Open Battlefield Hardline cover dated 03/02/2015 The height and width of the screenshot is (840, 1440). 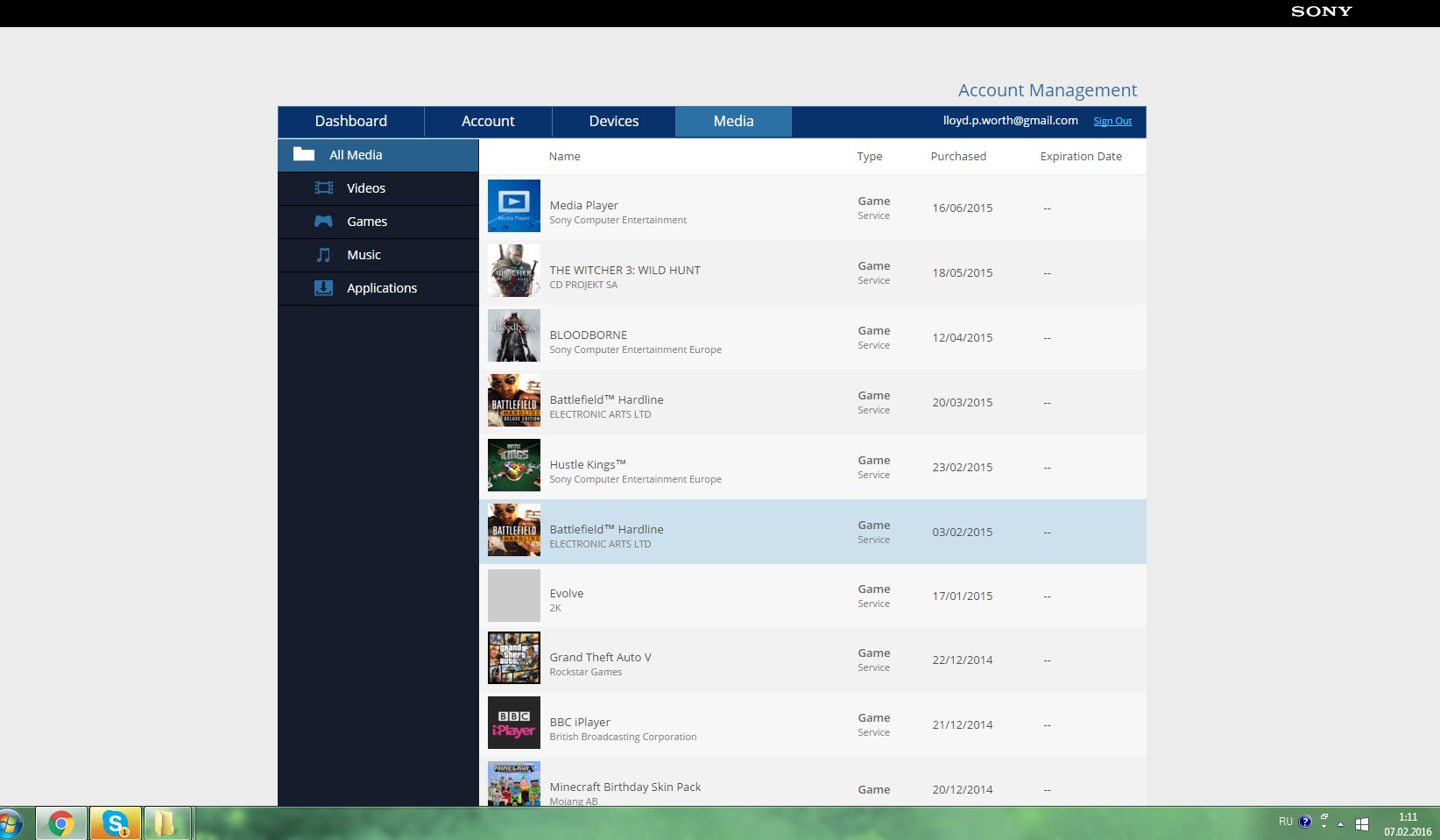click(514, 530)
